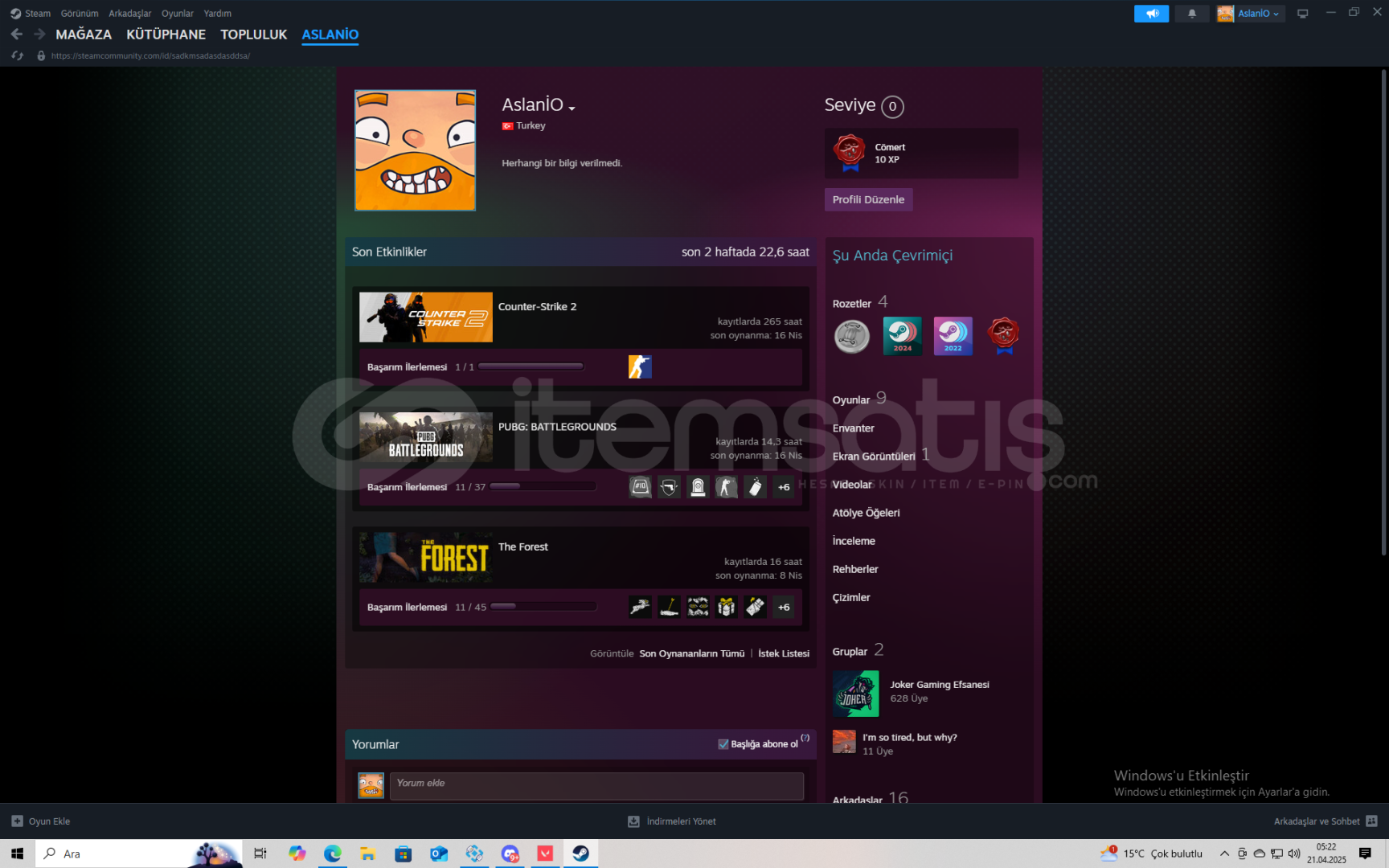1389x868 pixels.
Task: Open the Arkadaşlar menu
Action: pos(129,14)
